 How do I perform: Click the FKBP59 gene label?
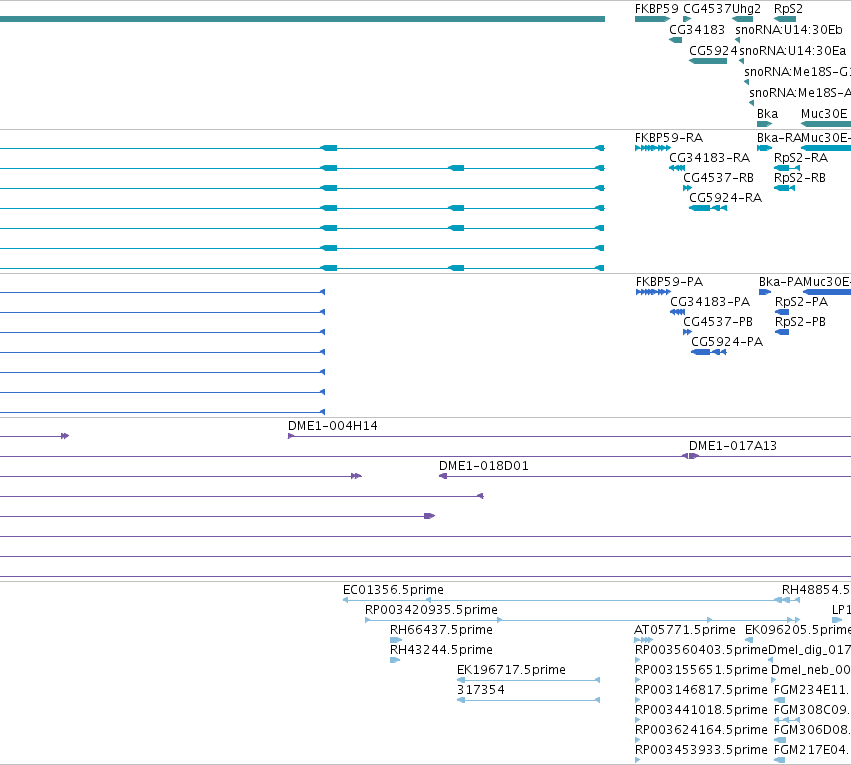coord(657,9)
